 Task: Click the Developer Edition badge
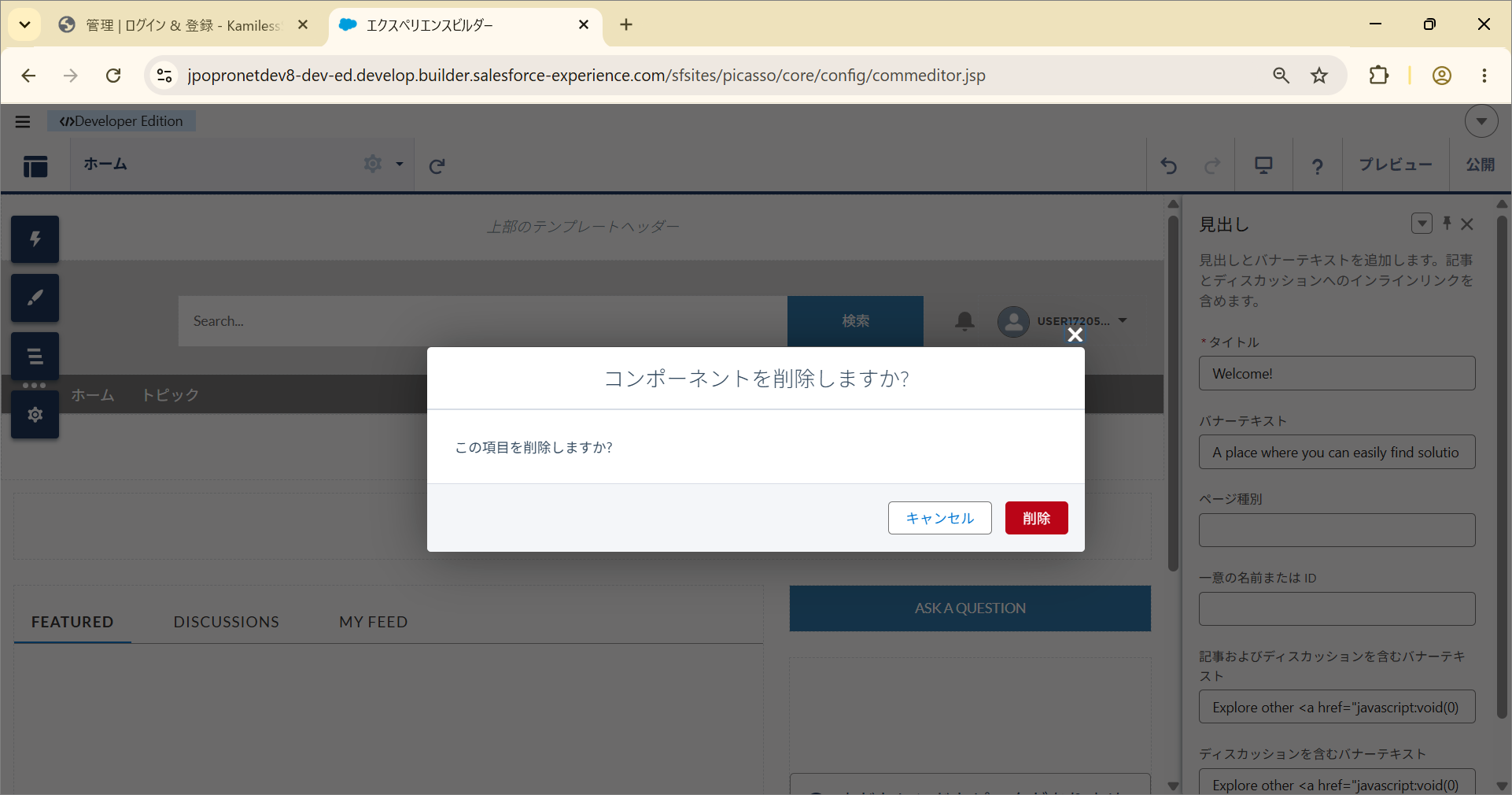pos(121,121)
